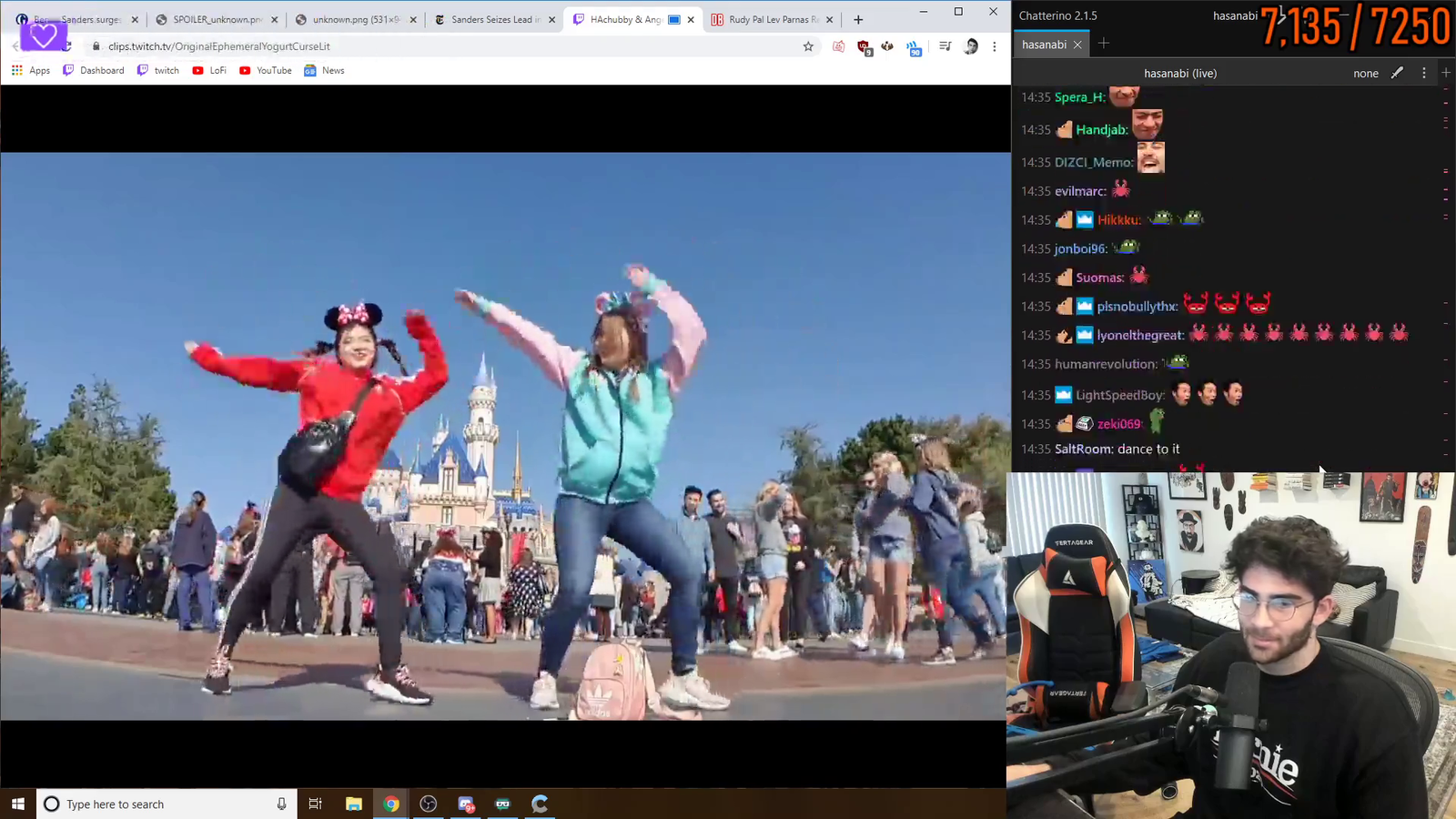Add a new Chatterino tab
Viewport: 1456px width, 819px height.
coord(1104,44)
